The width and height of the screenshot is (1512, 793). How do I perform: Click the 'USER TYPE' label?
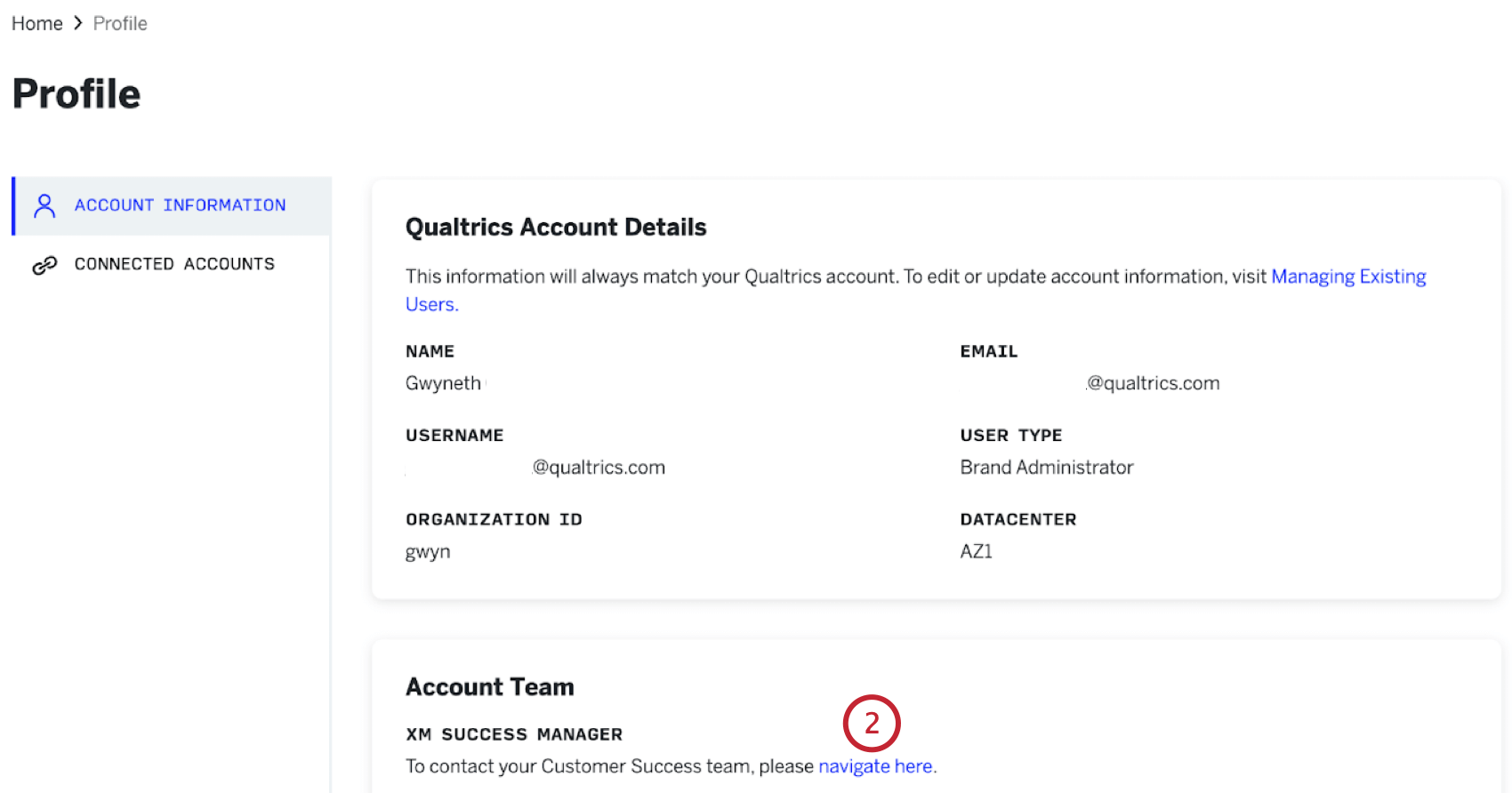(1011, 436)
